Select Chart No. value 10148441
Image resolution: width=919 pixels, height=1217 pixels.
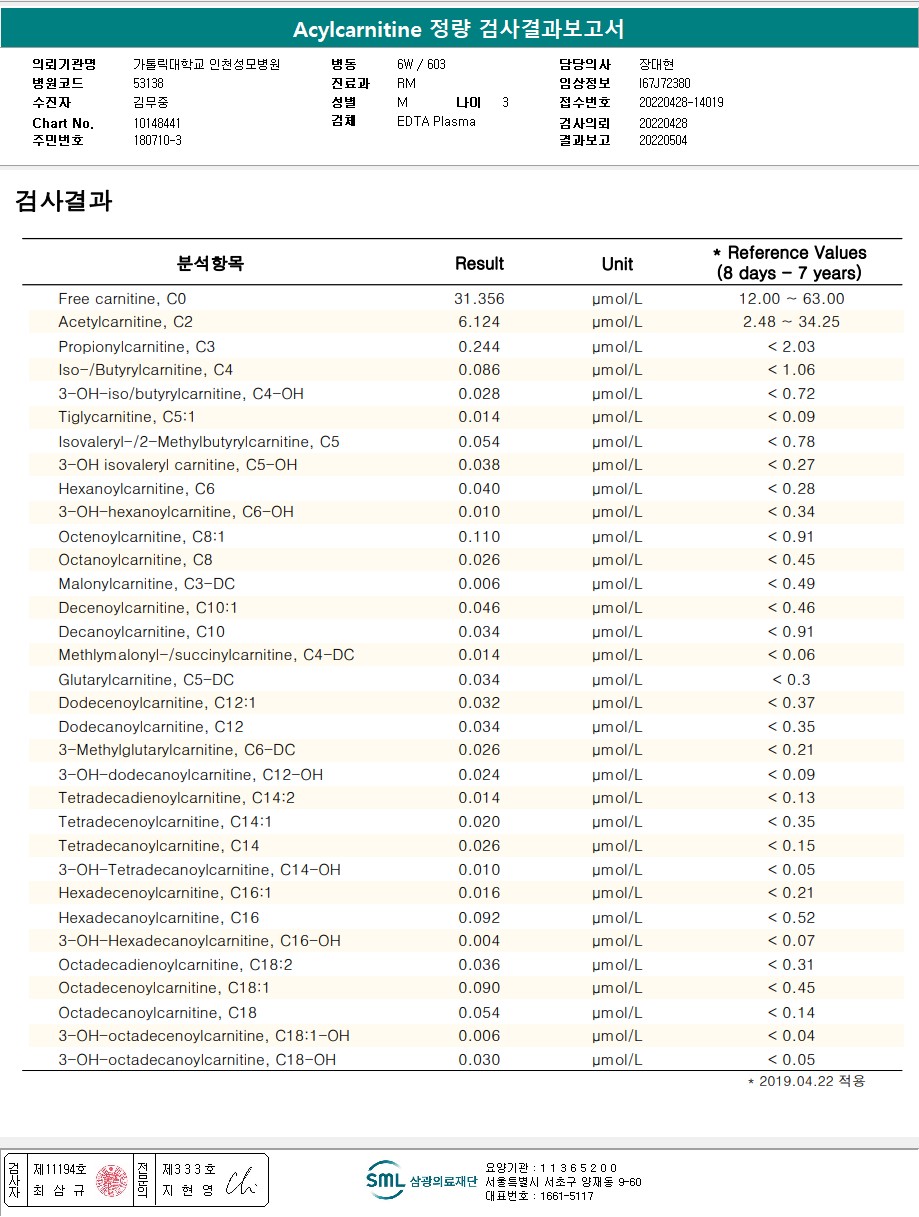(157, 123)
